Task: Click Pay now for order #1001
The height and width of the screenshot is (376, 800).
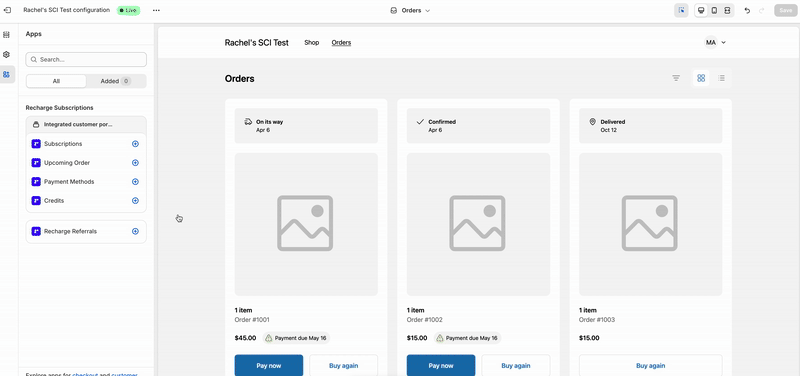Action: click(x=269, y=365)
